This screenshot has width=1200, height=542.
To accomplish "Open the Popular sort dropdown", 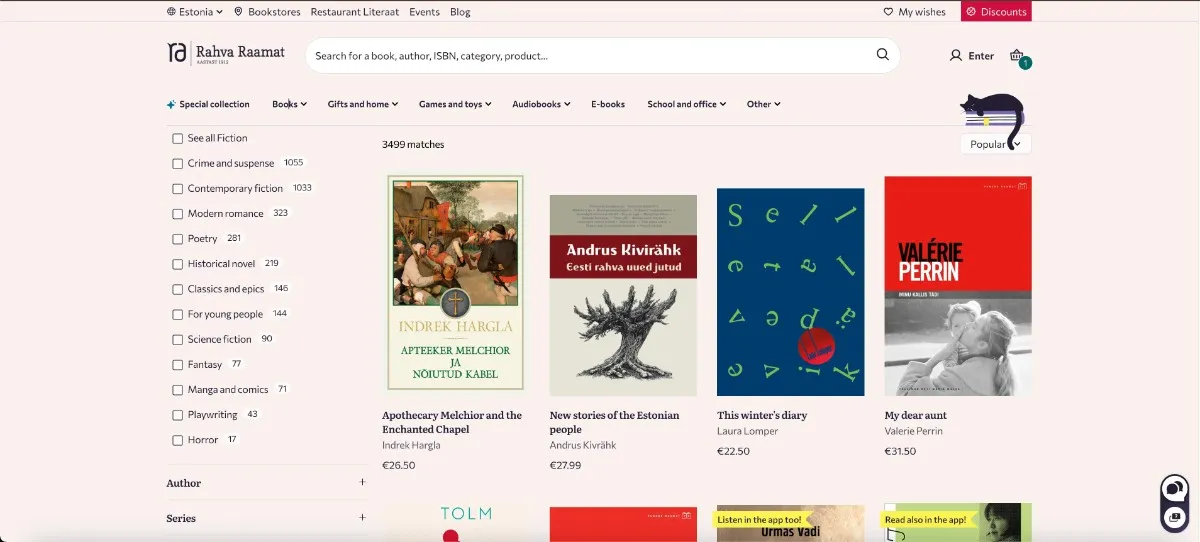I will pos(995,144).
